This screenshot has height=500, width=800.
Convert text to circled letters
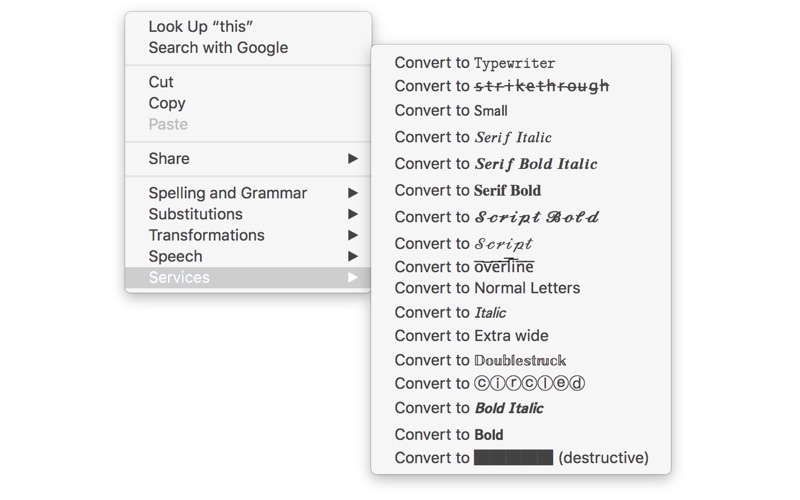(x=489, y=383)
